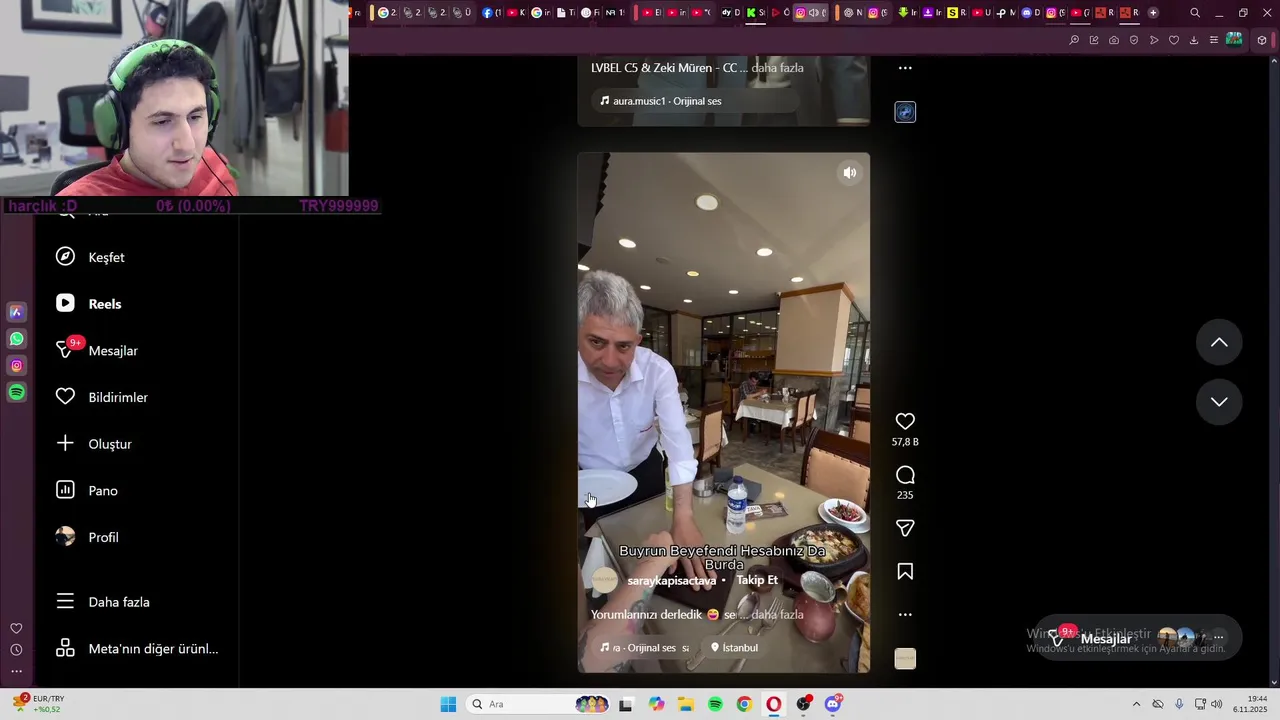The image size is (1280, 720).
Task: Open File Explorer from taskbar
Action: 686,704
